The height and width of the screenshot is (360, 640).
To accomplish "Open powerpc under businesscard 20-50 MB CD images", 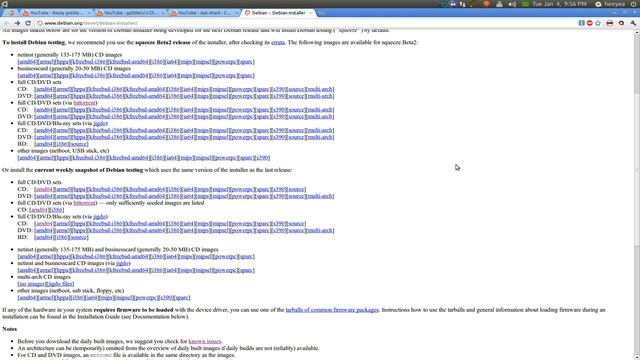I will (x=225, y=76).
